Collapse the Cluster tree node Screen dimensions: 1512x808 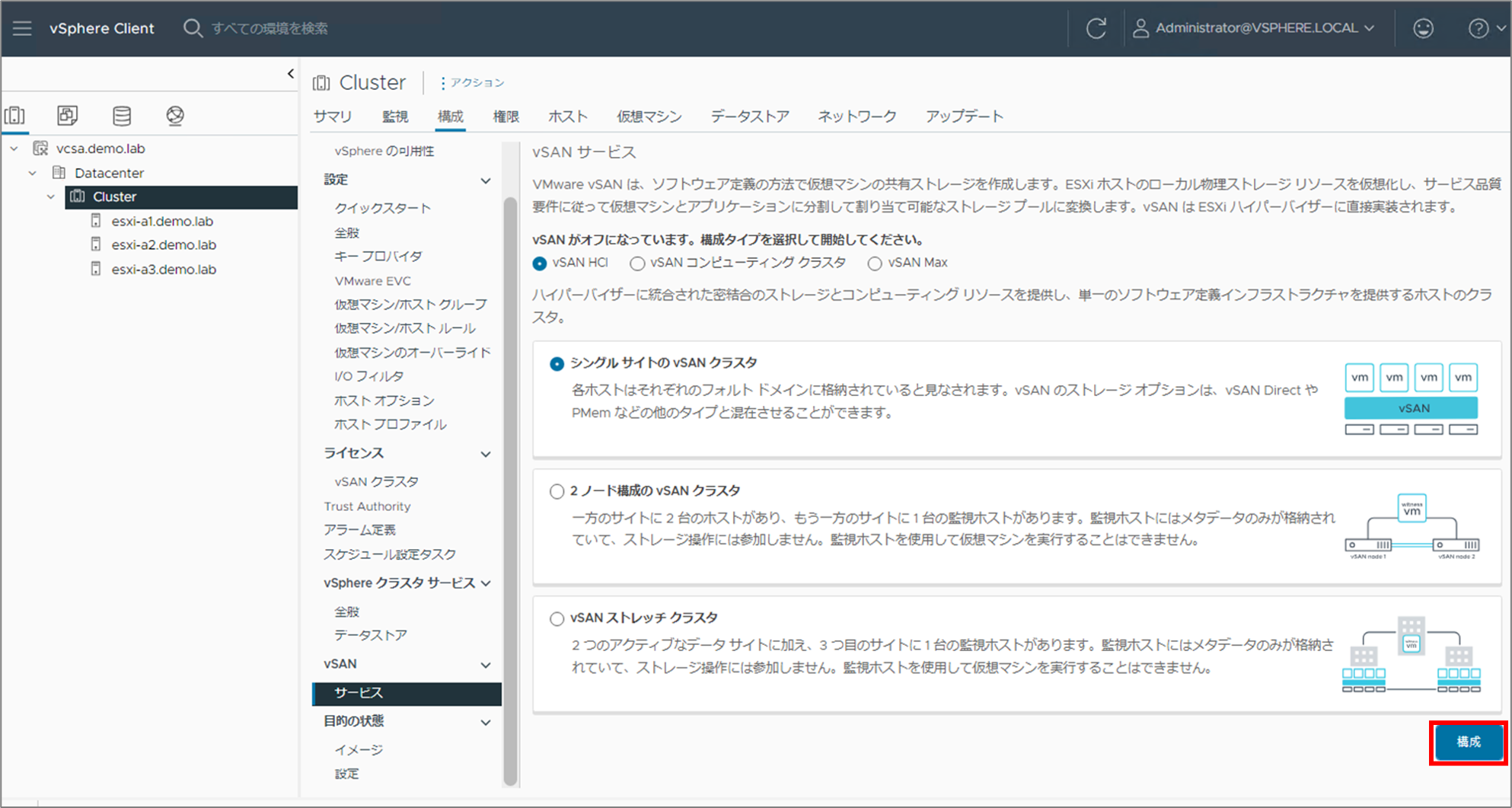pyautogui.click(x=50, y=196)
